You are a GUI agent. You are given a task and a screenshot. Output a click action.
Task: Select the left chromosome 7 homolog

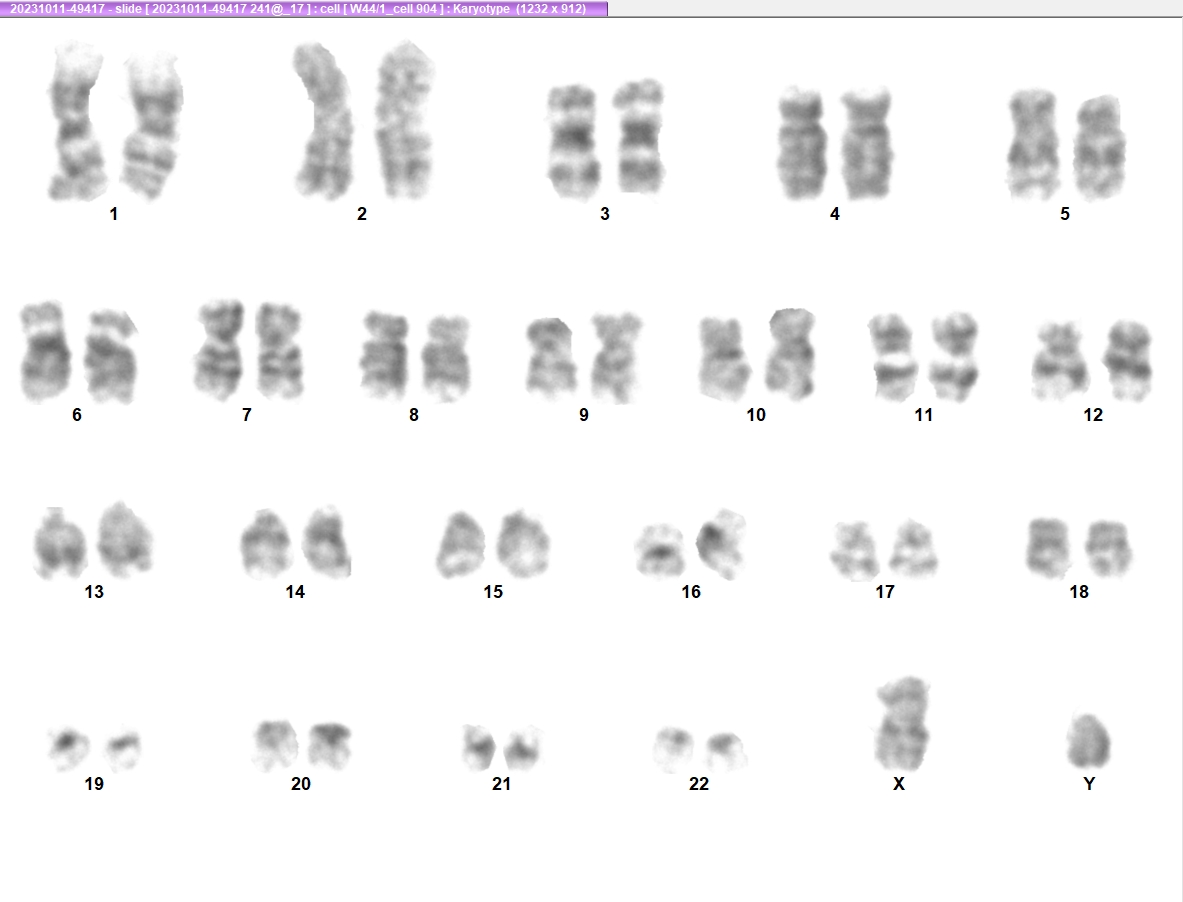click(220, 350)
